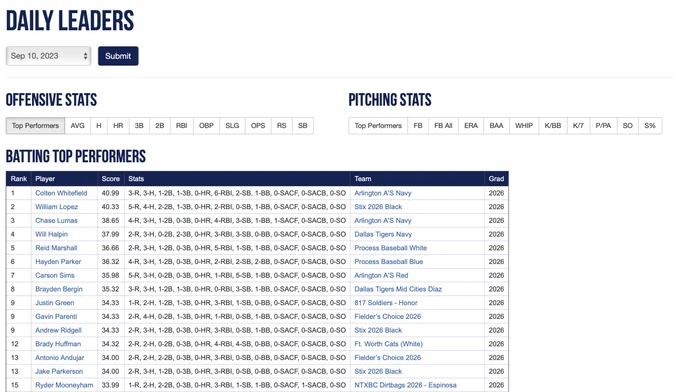Open Brayden Bergin player link

[x=59, y=289]
